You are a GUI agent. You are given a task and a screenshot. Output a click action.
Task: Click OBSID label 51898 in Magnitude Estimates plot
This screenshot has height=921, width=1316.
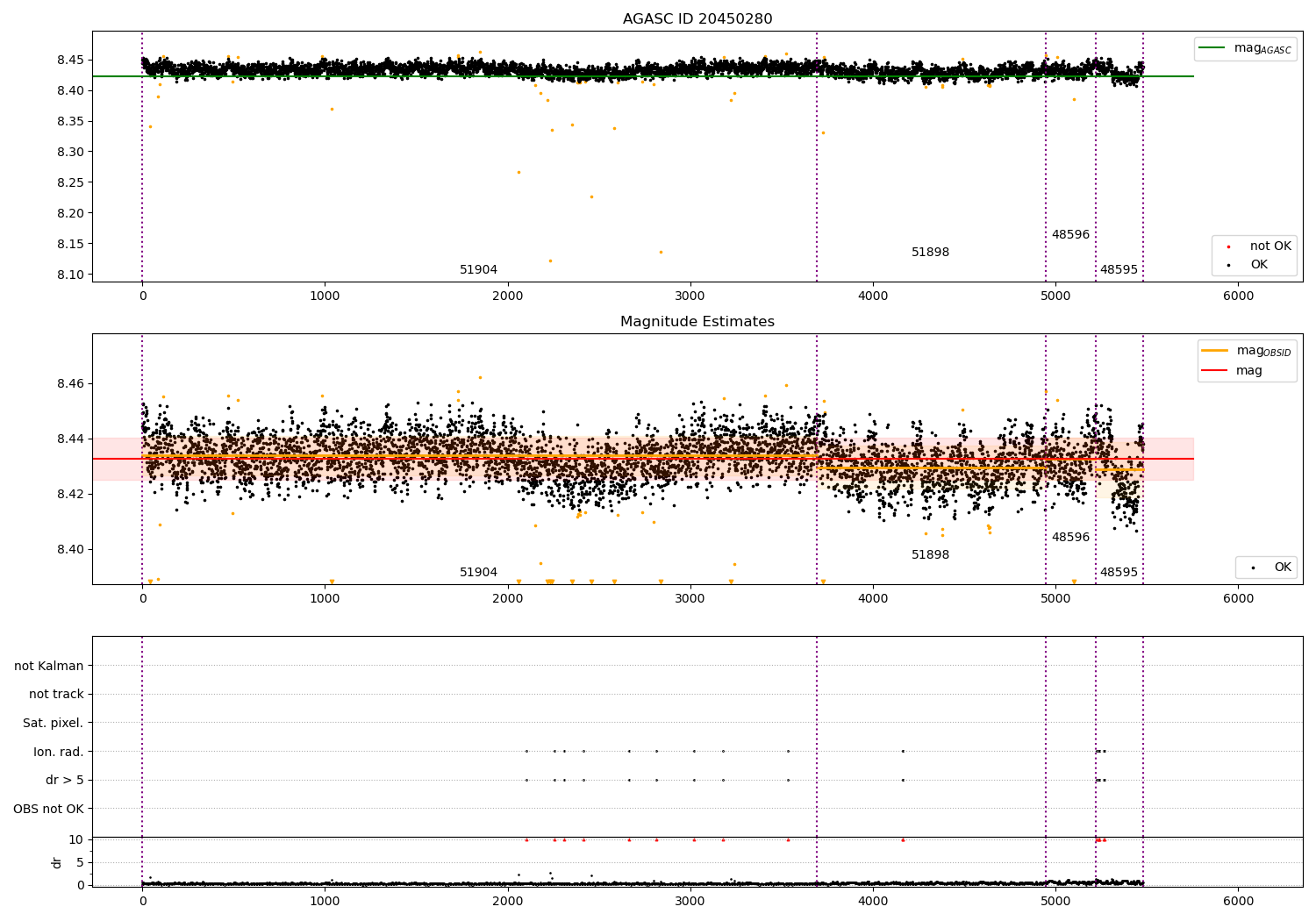(x=930, y=555)
